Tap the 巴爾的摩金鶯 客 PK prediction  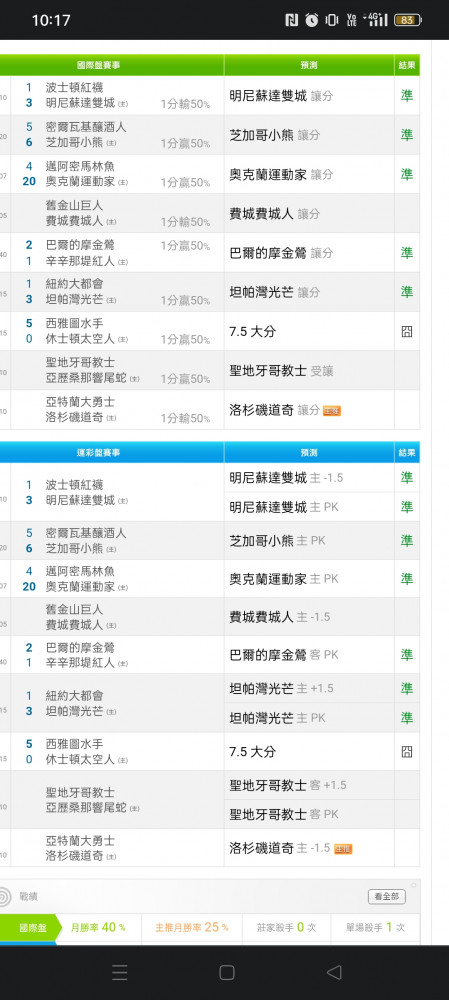tap(284, 654)
